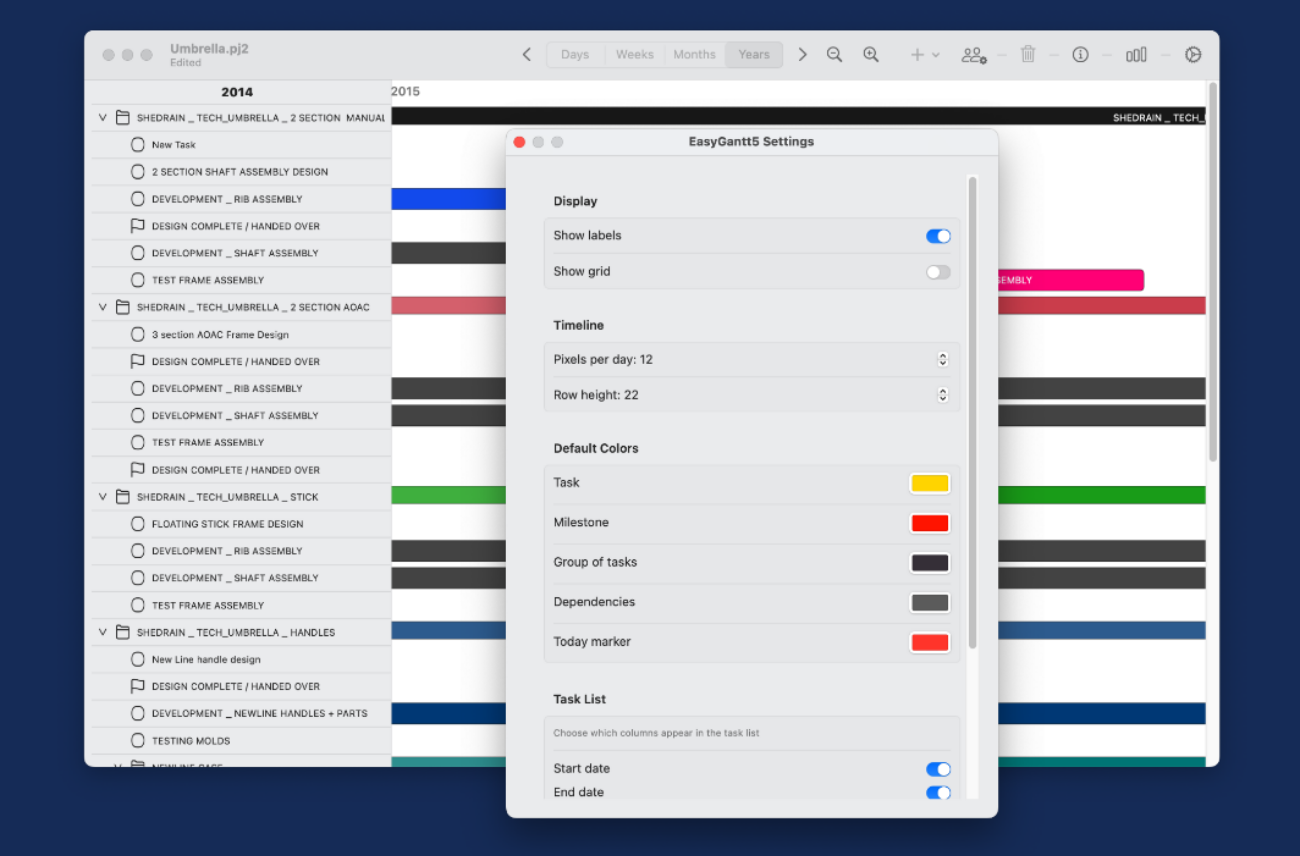Select the New Task row
Image resolution: width=1300 pixels, height=856 pixels.
(241, 145)
